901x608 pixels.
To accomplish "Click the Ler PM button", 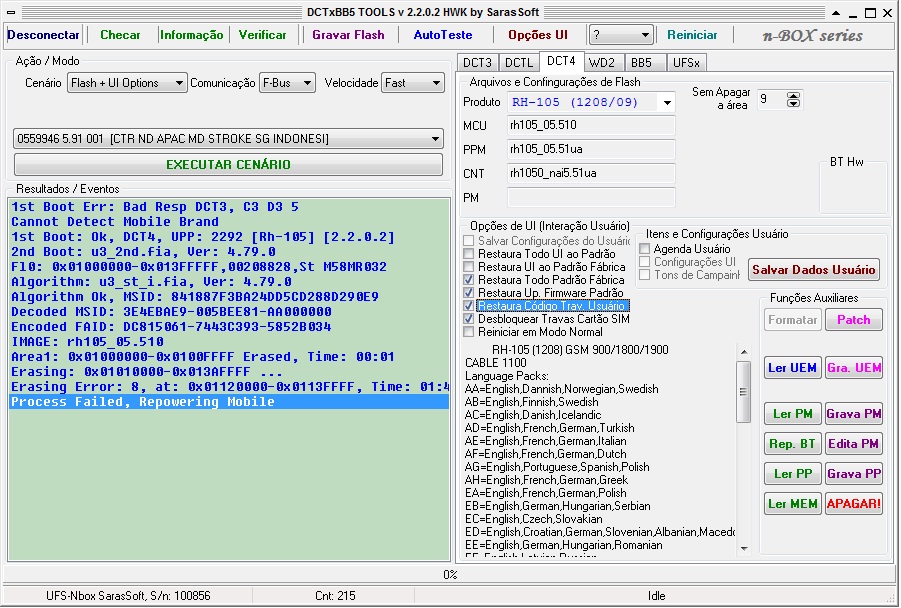I will click(792, 414).
